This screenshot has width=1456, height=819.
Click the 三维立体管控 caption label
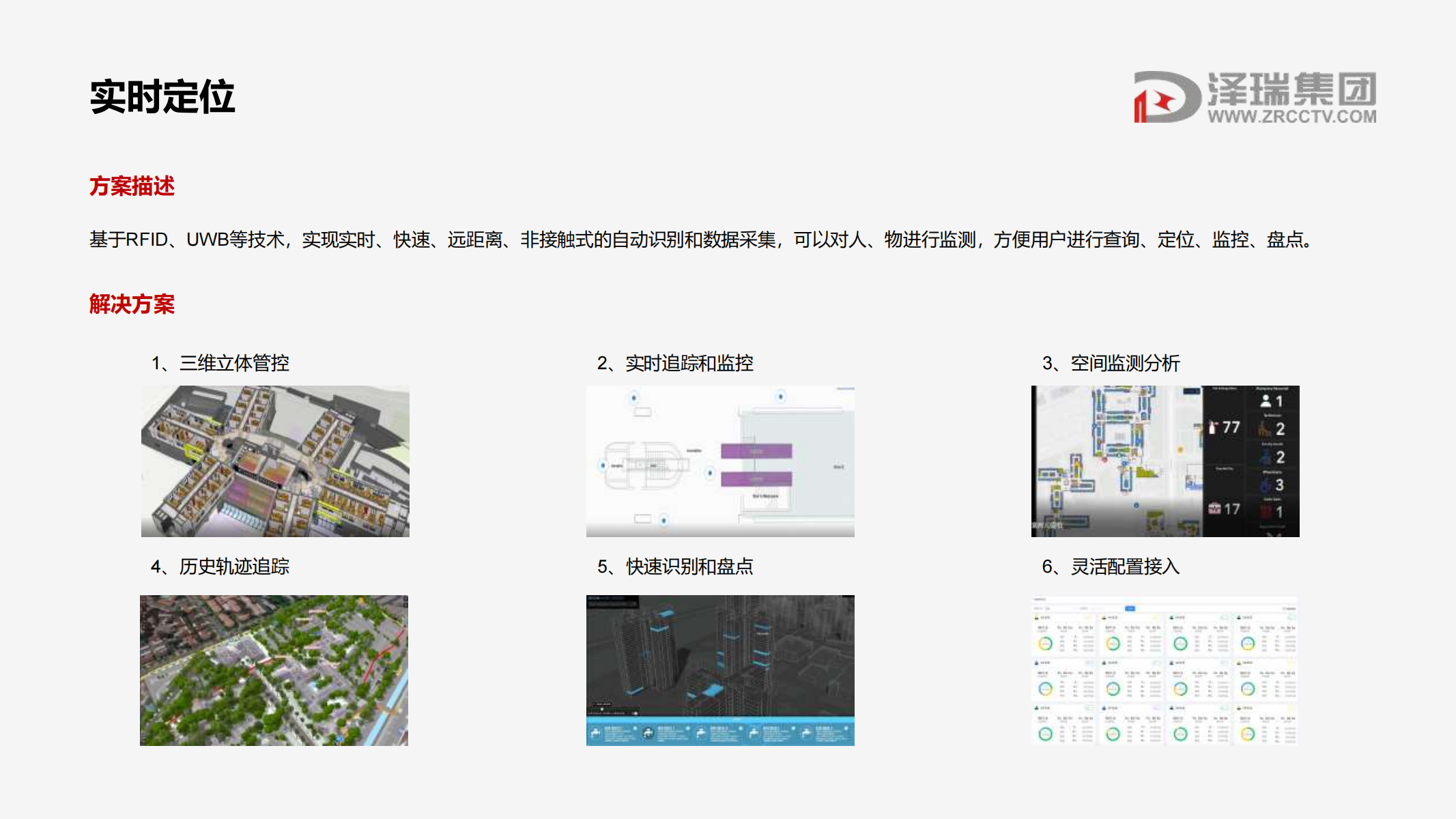tap(234, 363)
